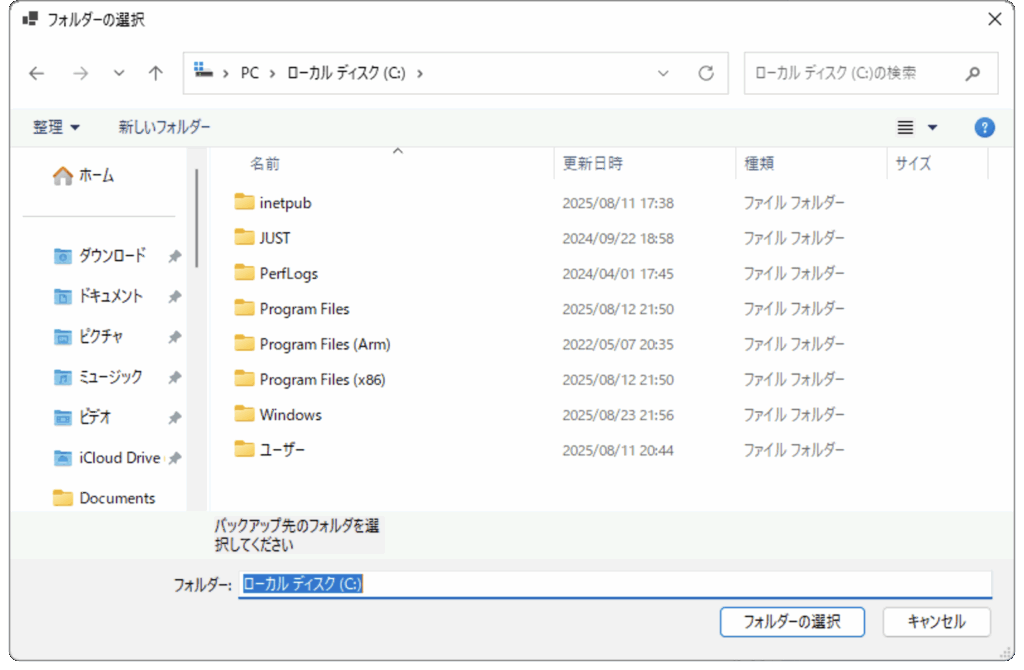Screen dimensions: 1024x670
Task: Refresh the current folder view
Action: tap(705, 73)
